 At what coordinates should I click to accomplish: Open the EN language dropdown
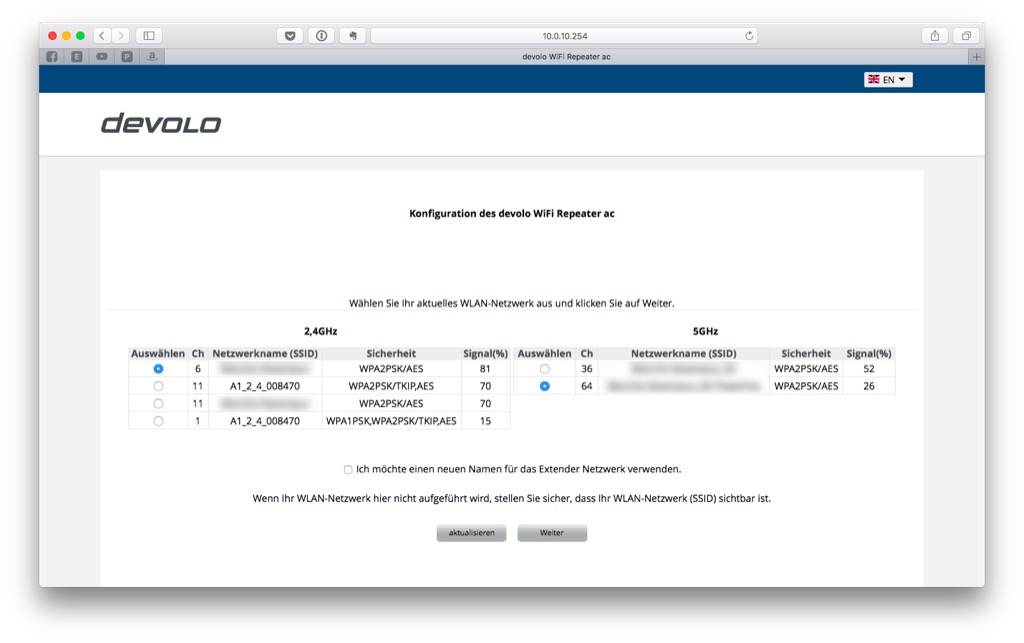click(x=888, y=80)
